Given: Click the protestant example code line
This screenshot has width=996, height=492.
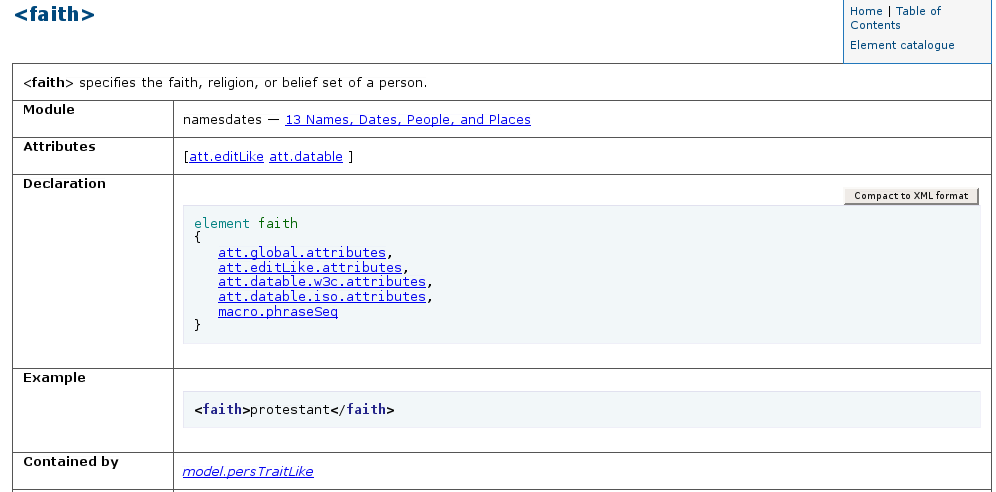Looking at the screenshot, I should 294,410.
